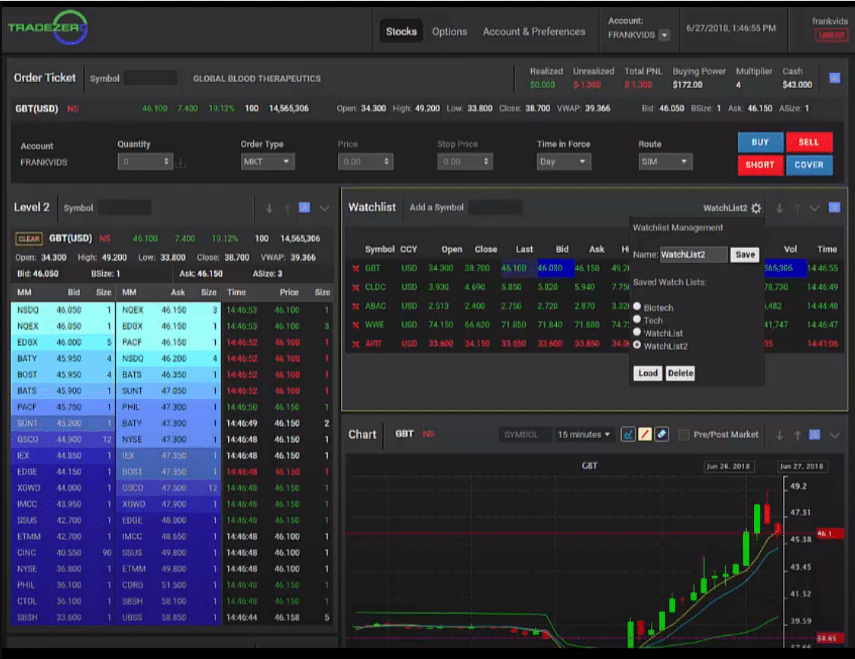Click the BUY button
Image resolution: width=855 pixels, height=659 pixels.
coord(760,142)
